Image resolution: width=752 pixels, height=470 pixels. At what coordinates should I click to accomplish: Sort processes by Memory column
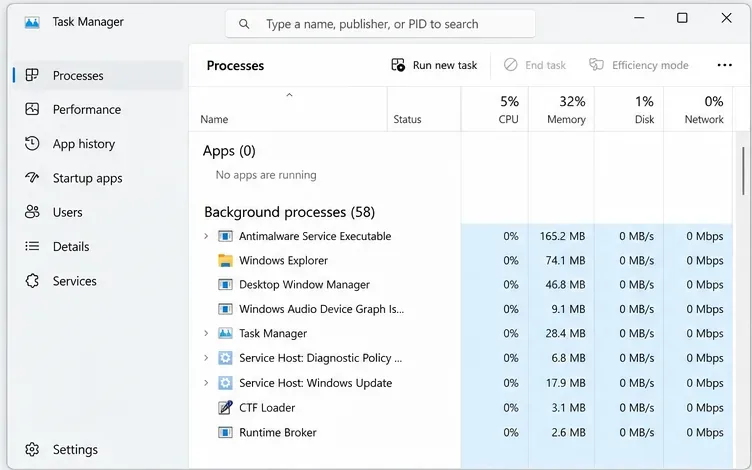click(x=562, y=109)
